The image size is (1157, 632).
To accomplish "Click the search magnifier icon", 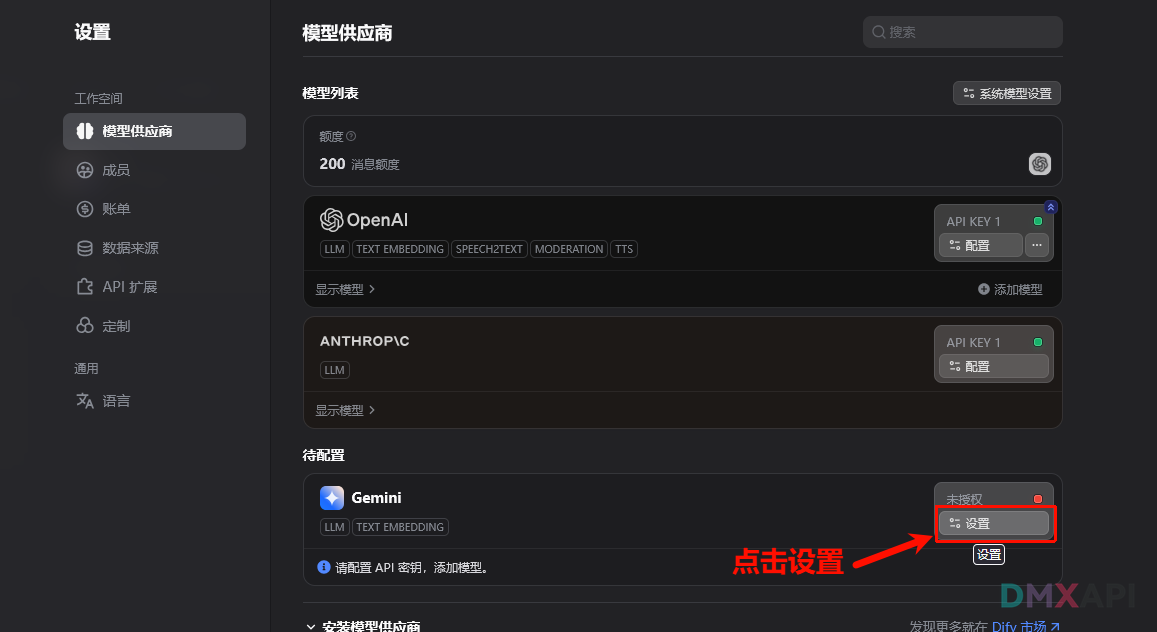I will coord(879,32).
